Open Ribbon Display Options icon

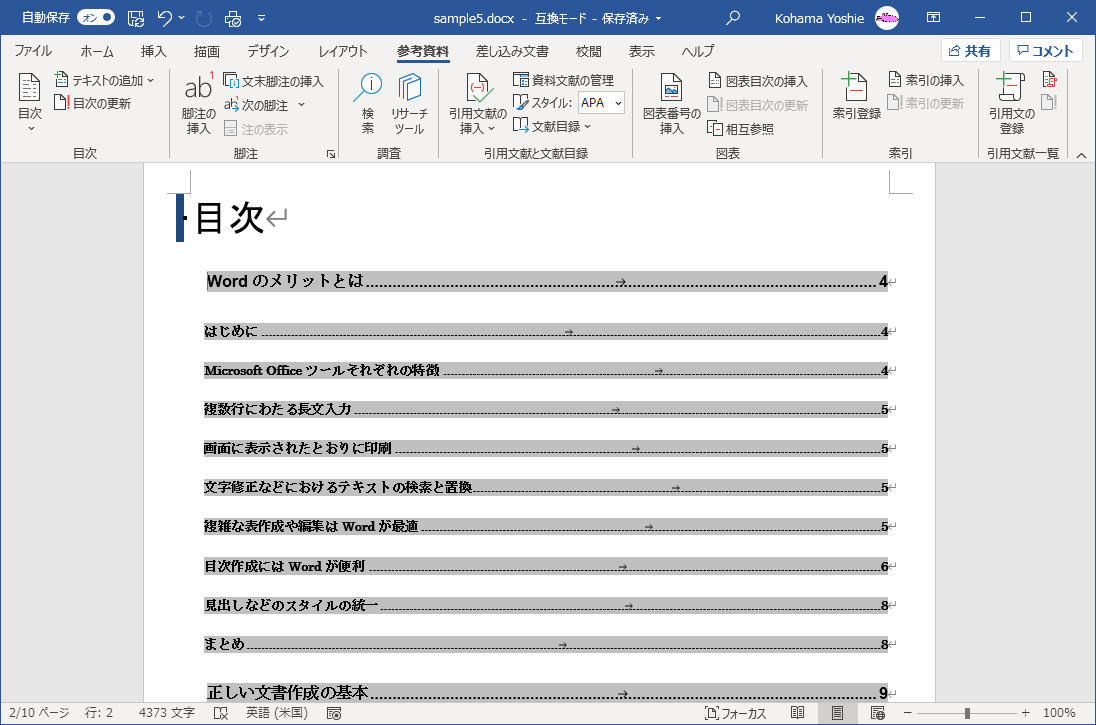tap(933, 17)
